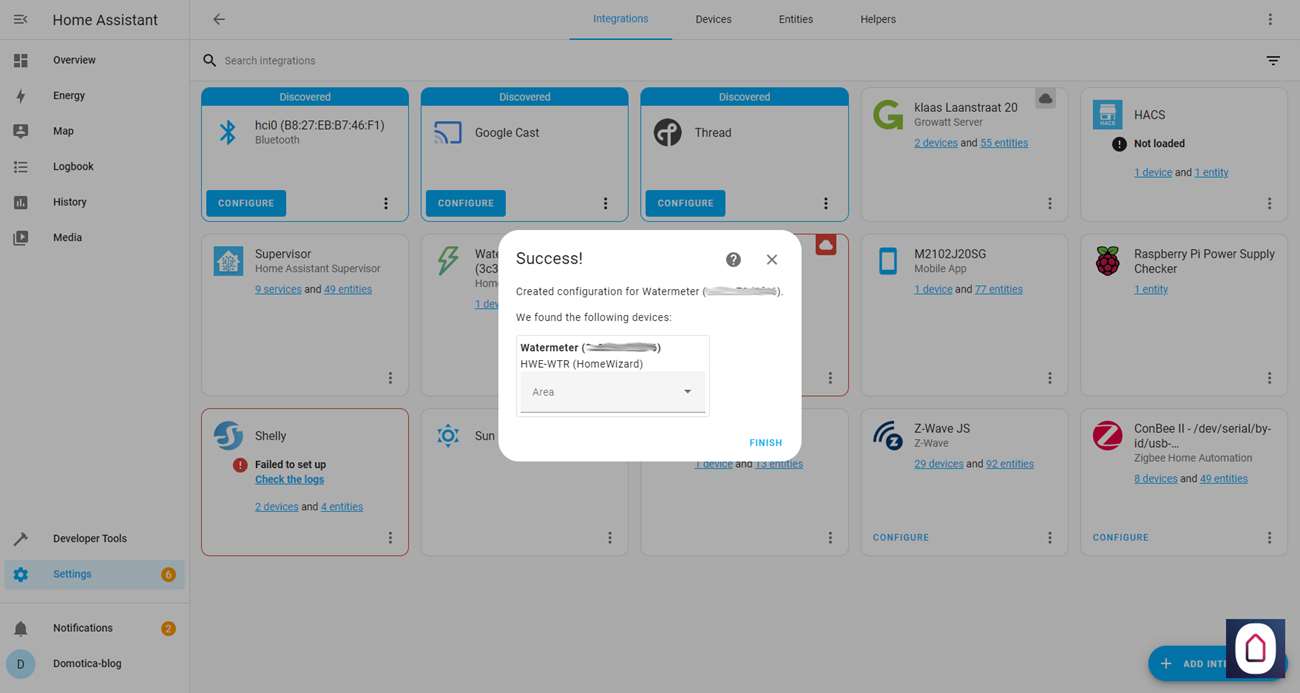Configure the Thread integration
Screen dimensions: 1300x693
[x=686, y=203]
